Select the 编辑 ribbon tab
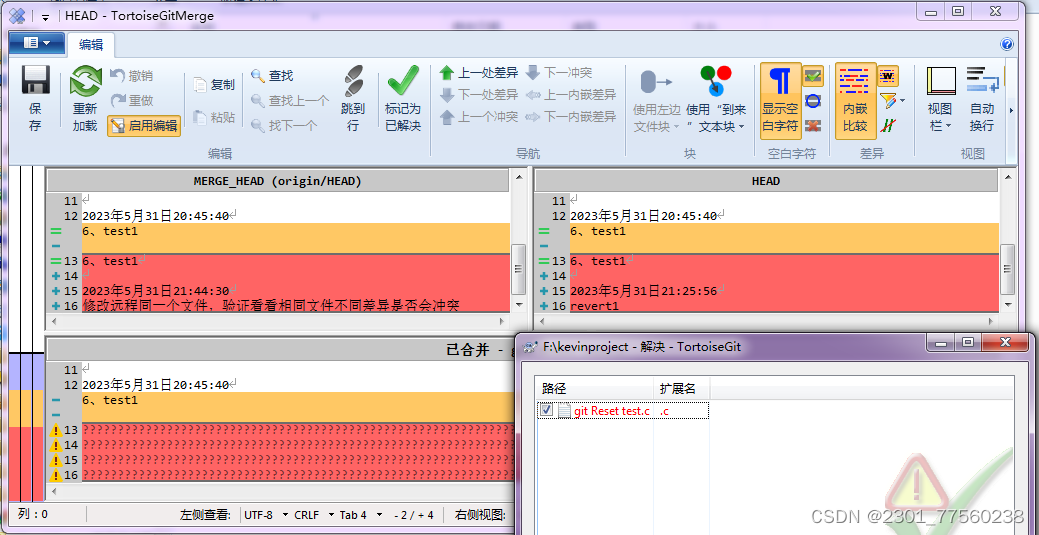Screen dimensions: 1039x535 click(x=91, y=44)
